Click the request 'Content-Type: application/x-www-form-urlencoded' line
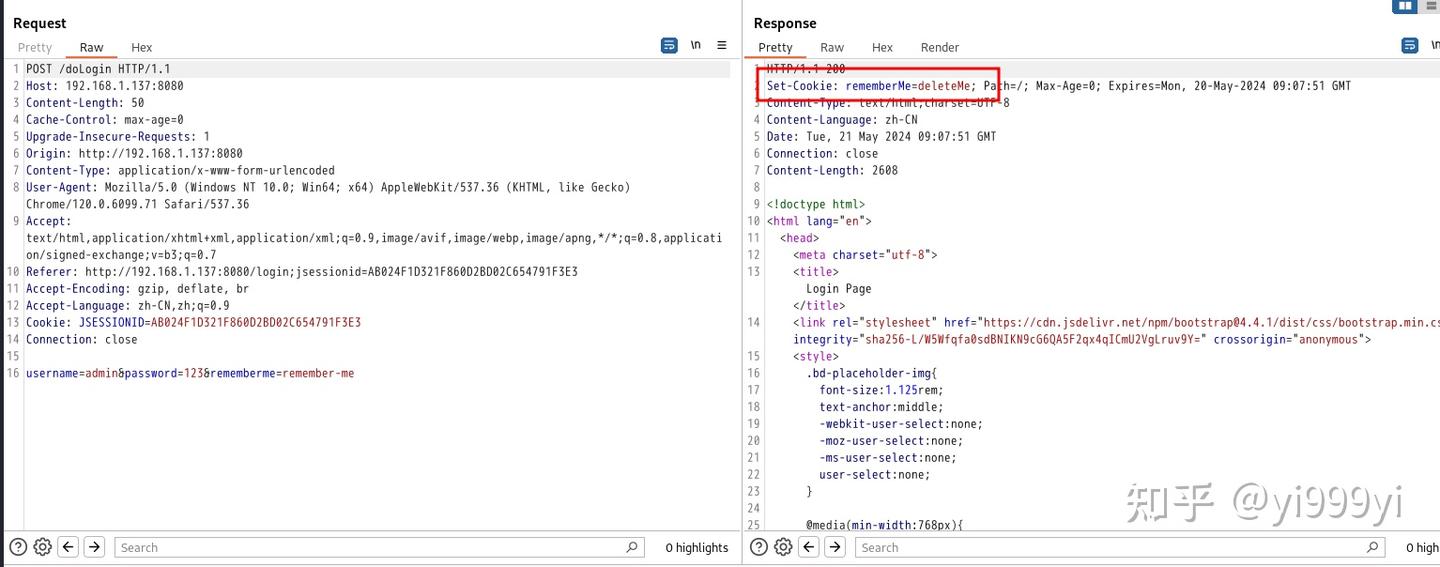1440x567 pixels. pyautogui.click(x=180, y=171)
